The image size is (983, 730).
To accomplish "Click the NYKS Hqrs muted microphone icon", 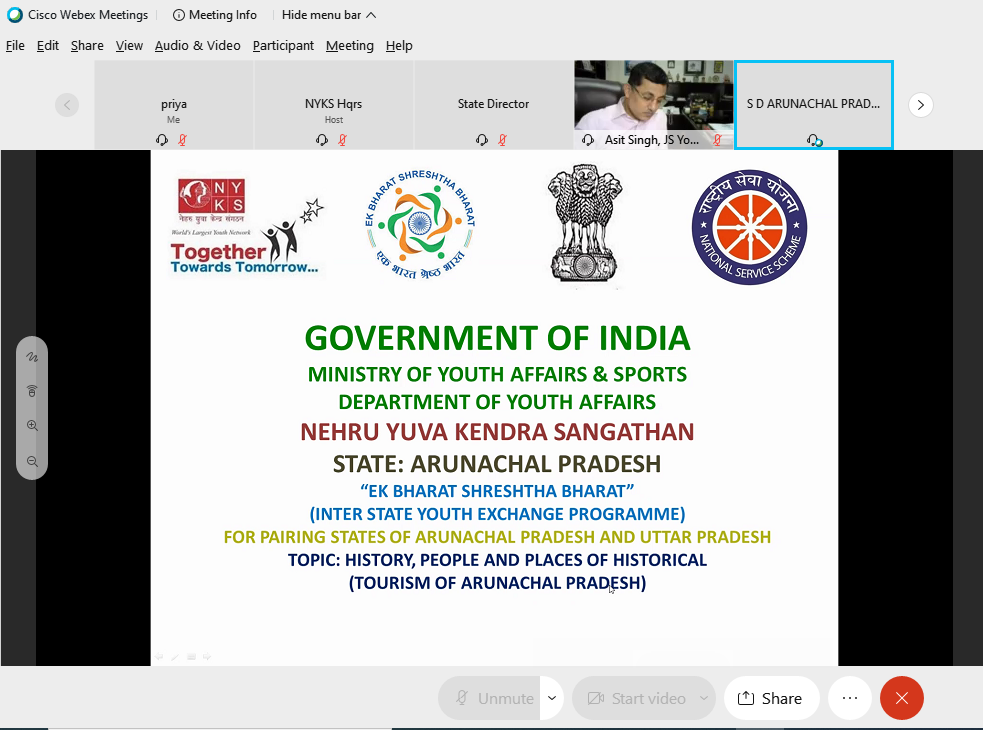I will (x=342, y=140).
